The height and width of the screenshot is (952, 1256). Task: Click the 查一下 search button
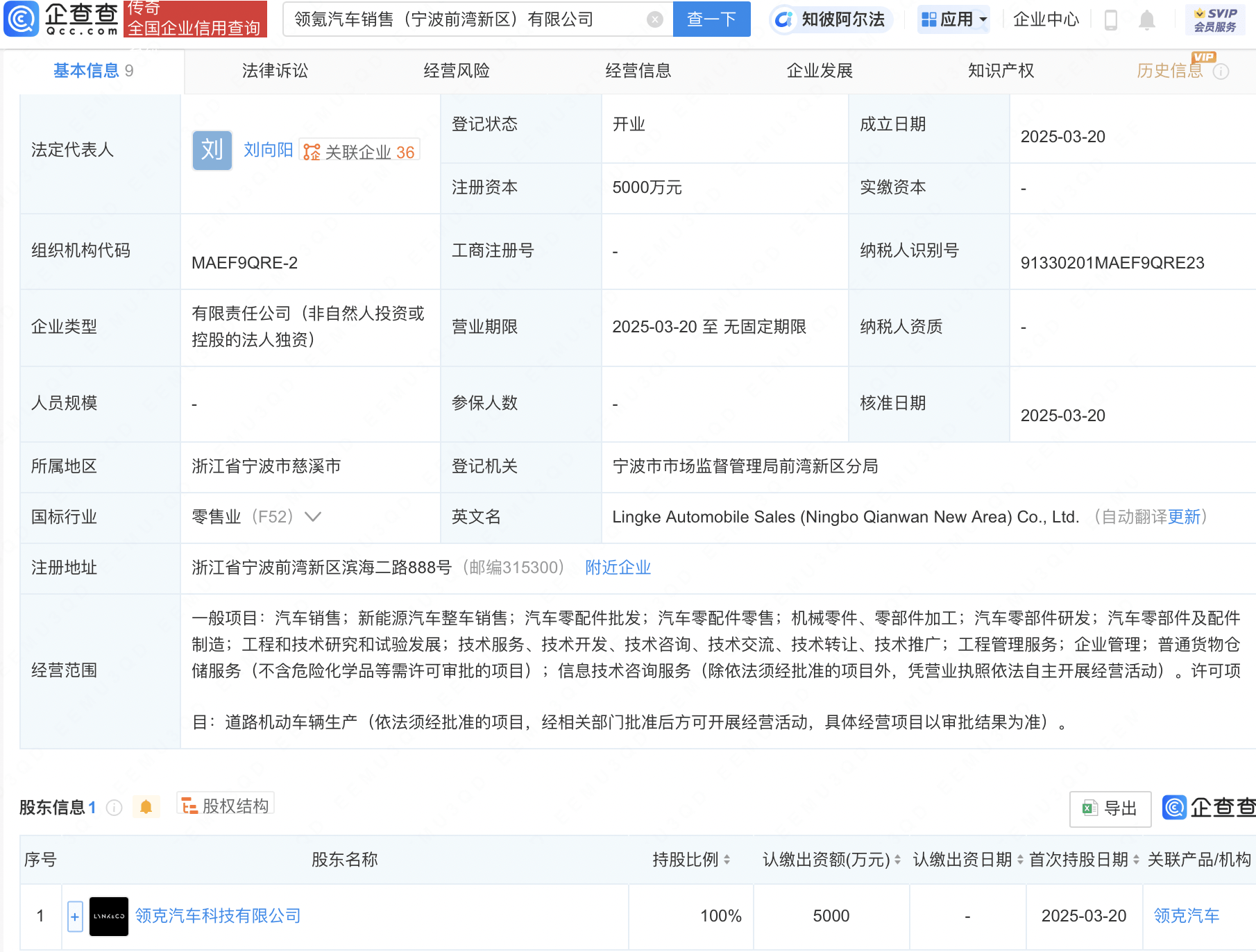pos(711,19)
